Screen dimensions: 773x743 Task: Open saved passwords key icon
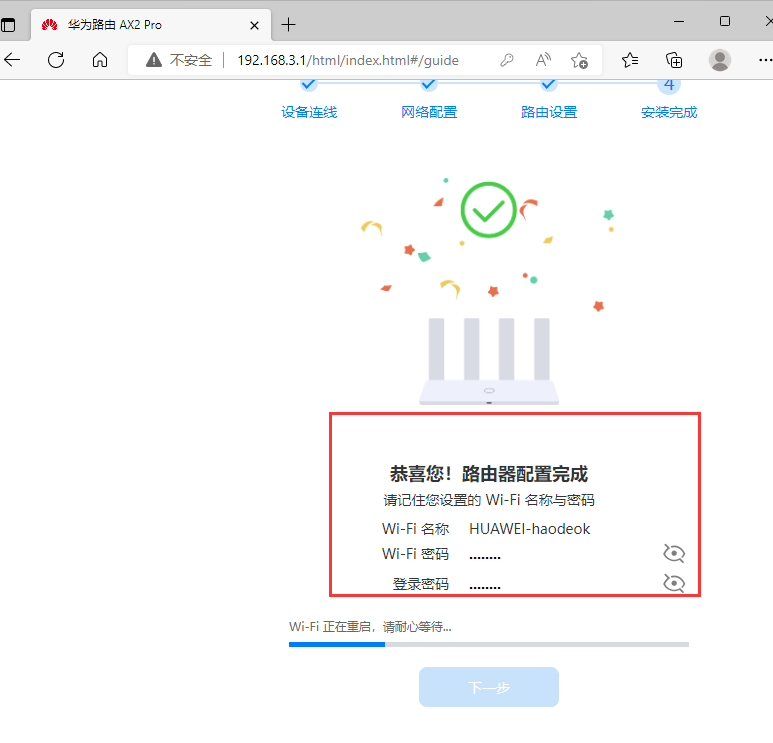click(x=507, y=60)
